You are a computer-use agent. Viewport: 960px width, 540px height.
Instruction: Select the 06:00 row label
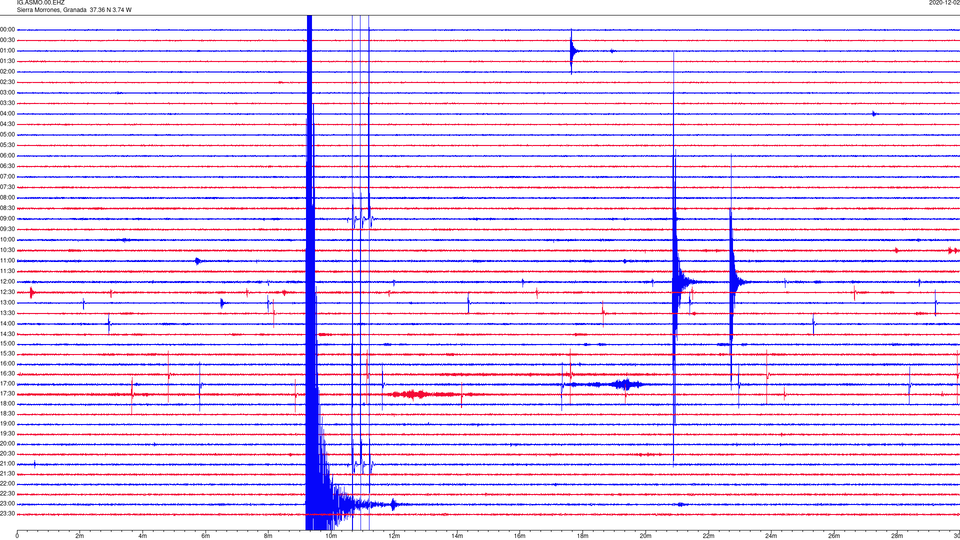point(7,156)
